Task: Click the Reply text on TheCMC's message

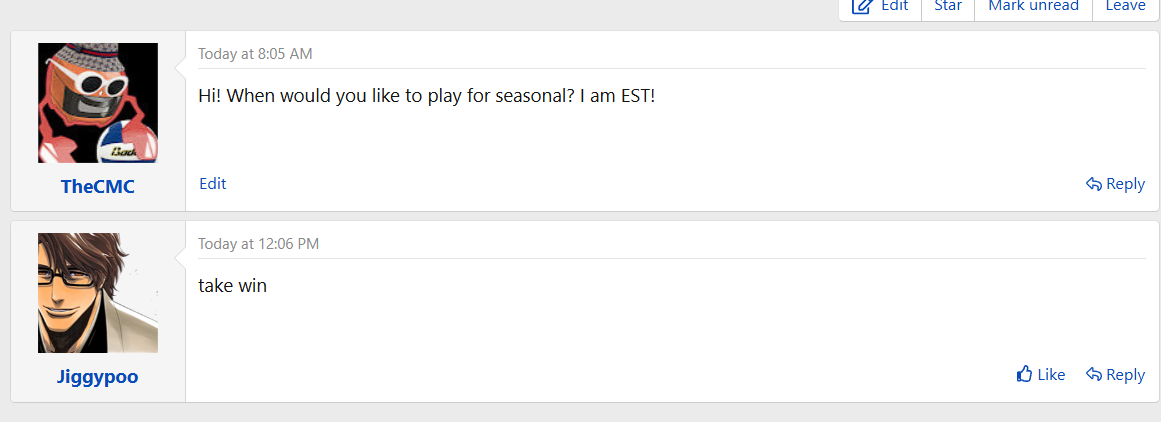Action: 1125,184
